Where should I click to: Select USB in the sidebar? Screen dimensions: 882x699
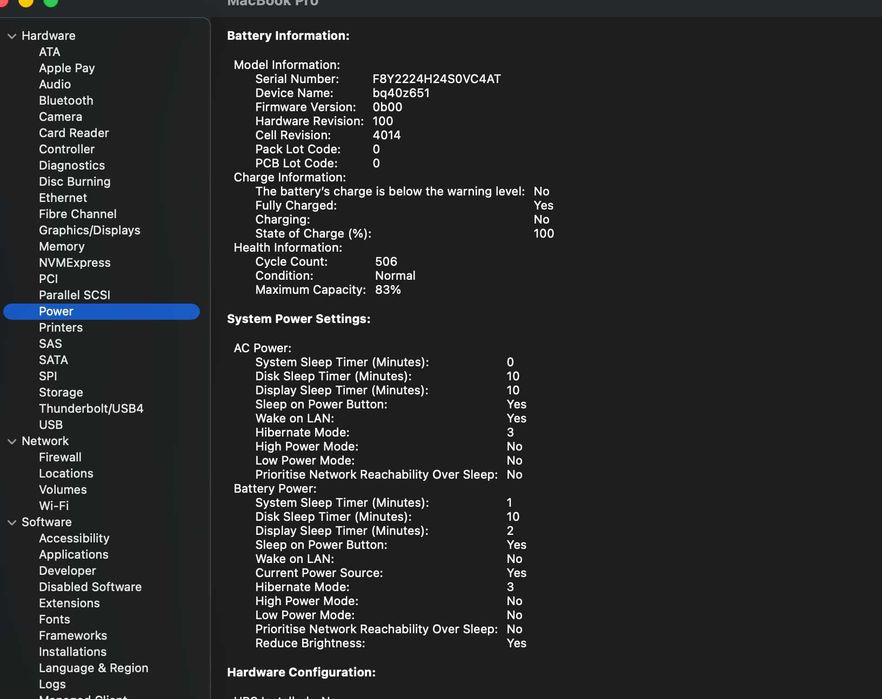pyautogui.click(x=51, y=425)
